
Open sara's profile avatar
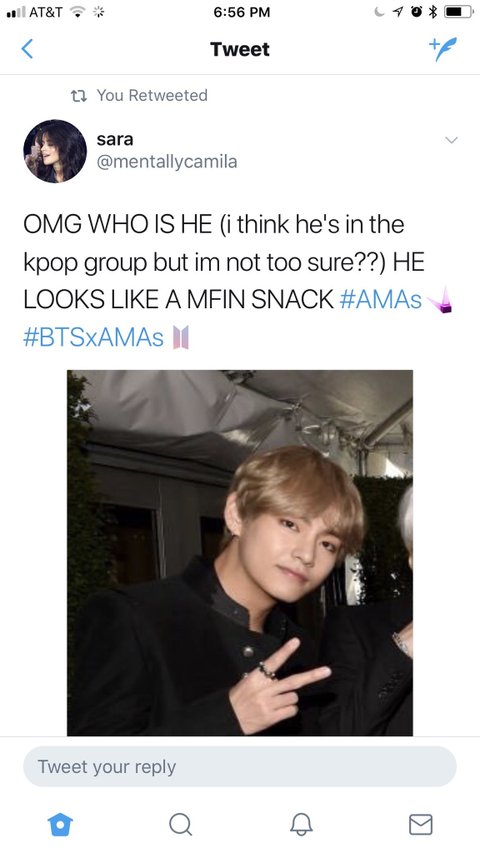pyautogui.click(x=54, y=151)
